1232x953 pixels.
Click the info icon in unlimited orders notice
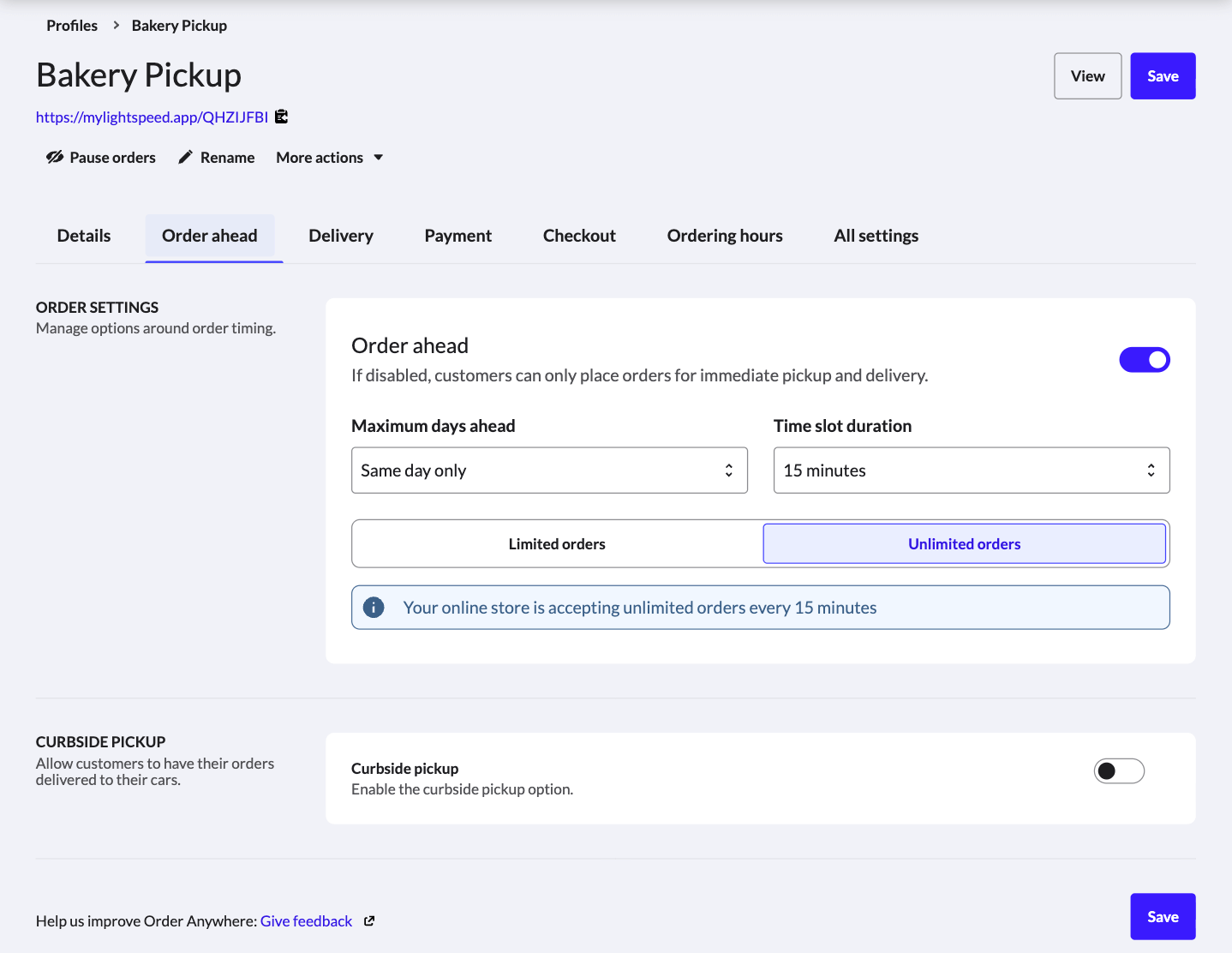pos(374,608)
